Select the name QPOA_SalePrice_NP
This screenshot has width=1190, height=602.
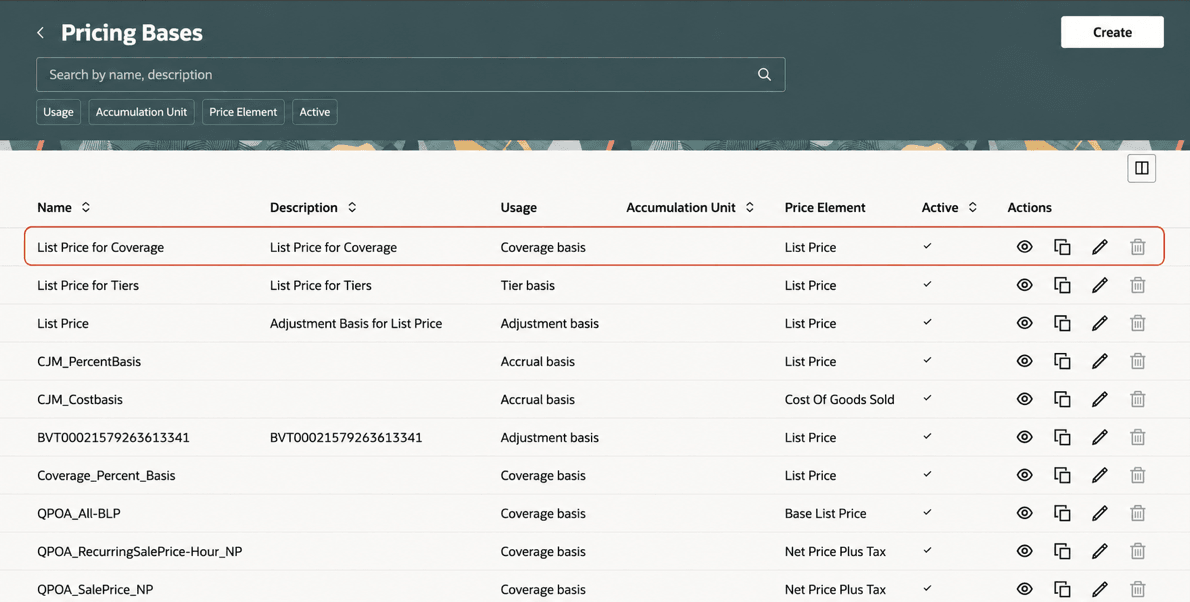click(95, 589)
